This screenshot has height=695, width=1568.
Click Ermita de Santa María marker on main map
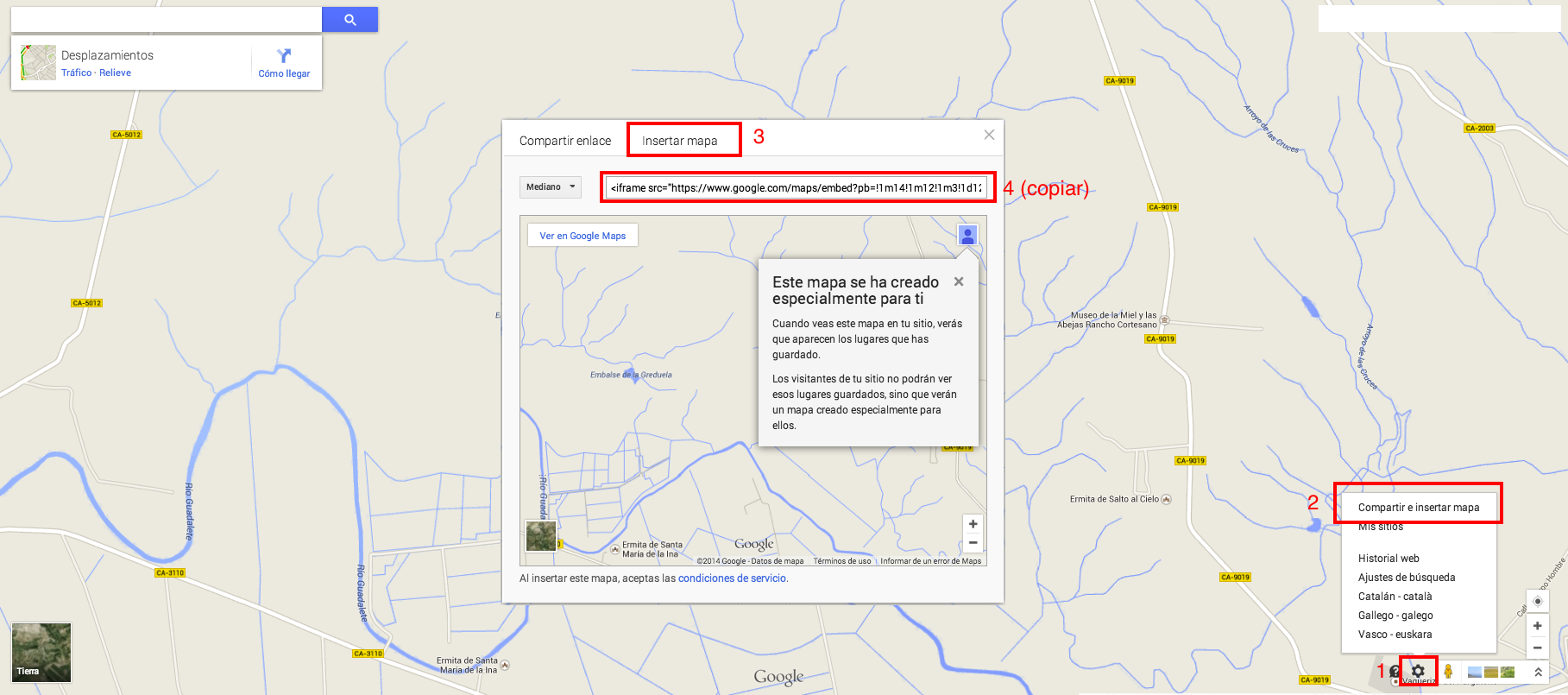(506, 665)
